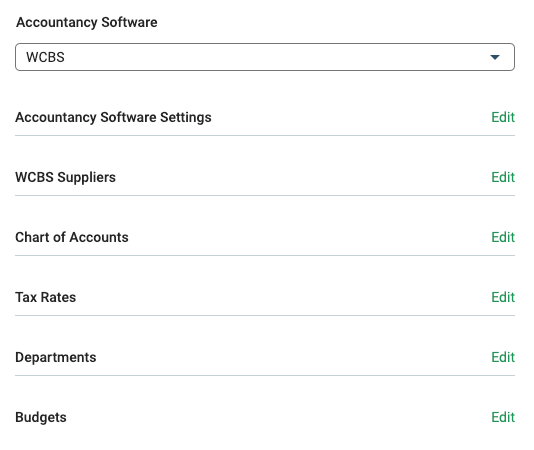Click divider line under Departments
This screenshot has width=534, height=450.
(265, 375)
